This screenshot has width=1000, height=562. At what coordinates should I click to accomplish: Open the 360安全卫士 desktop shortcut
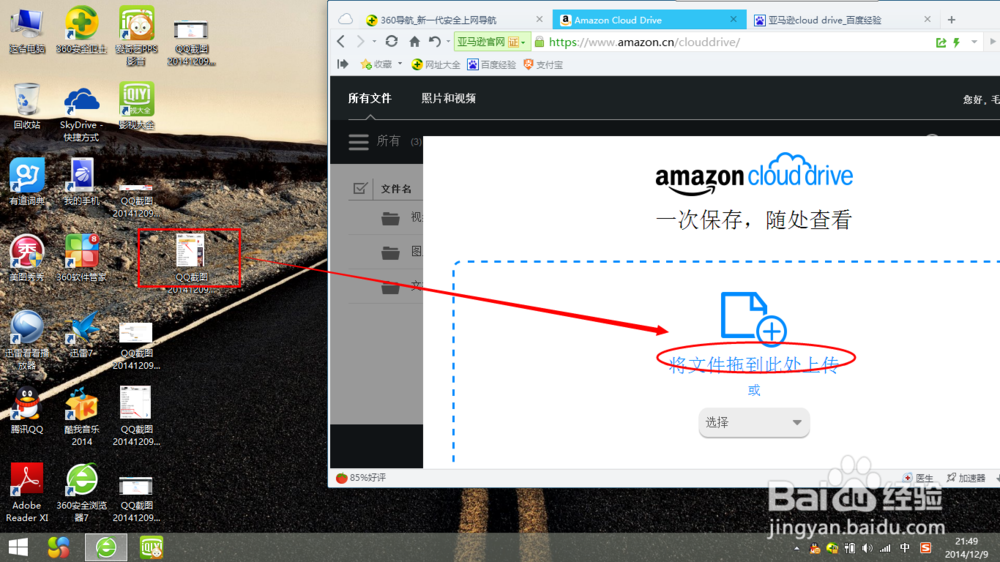tap(81, 31)
